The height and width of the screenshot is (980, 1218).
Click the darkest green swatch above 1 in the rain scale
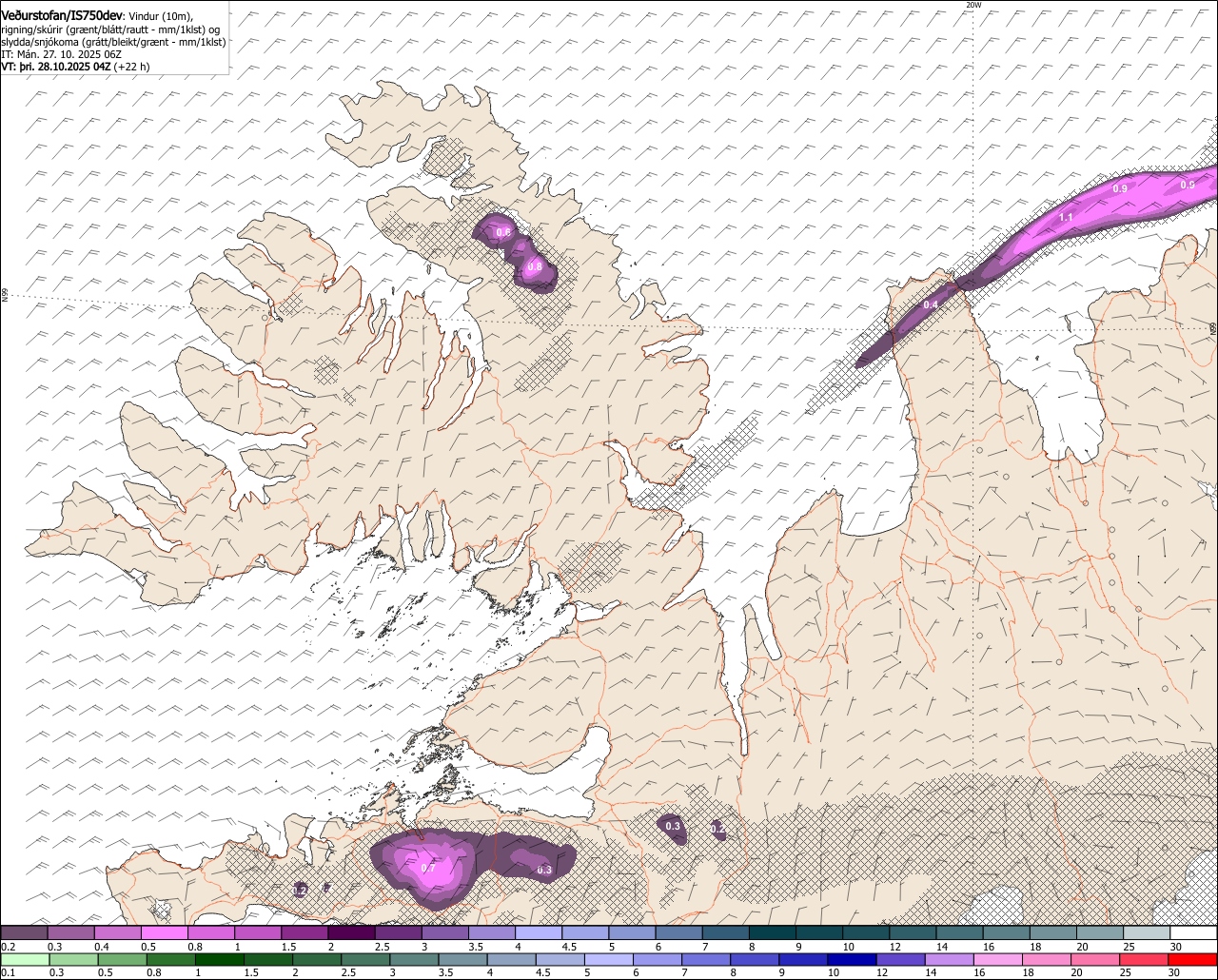[220, 959]
